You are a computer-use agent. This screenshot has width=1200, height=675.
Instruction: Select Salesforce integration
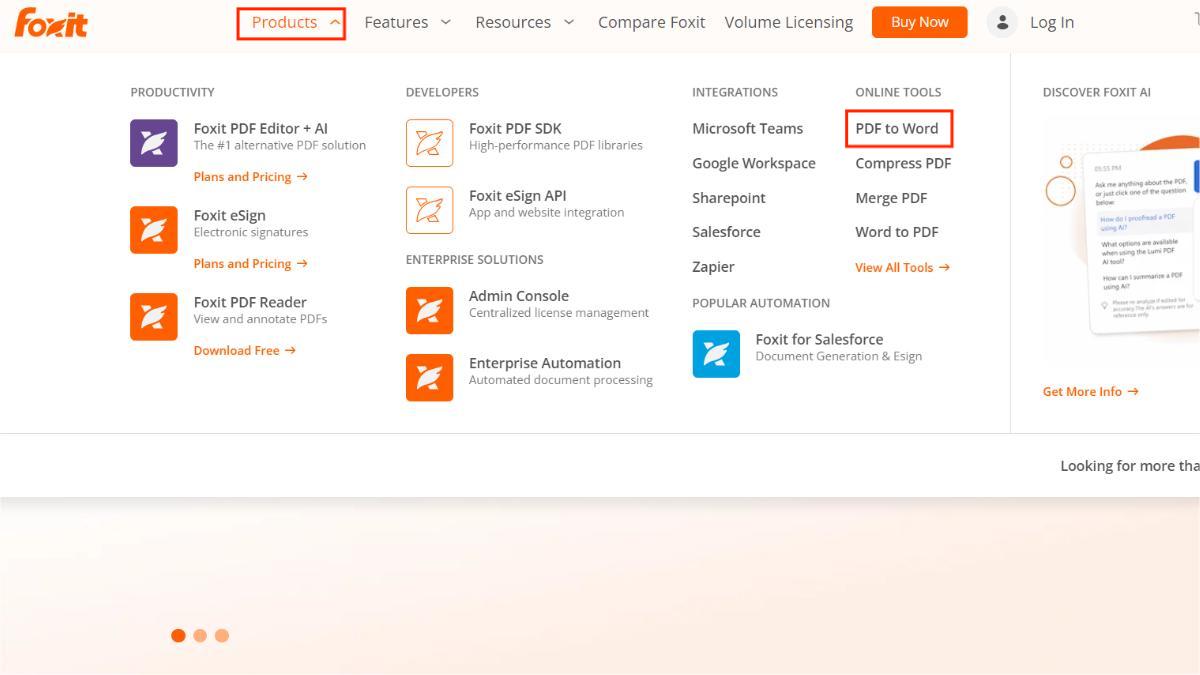coord(726,232)
